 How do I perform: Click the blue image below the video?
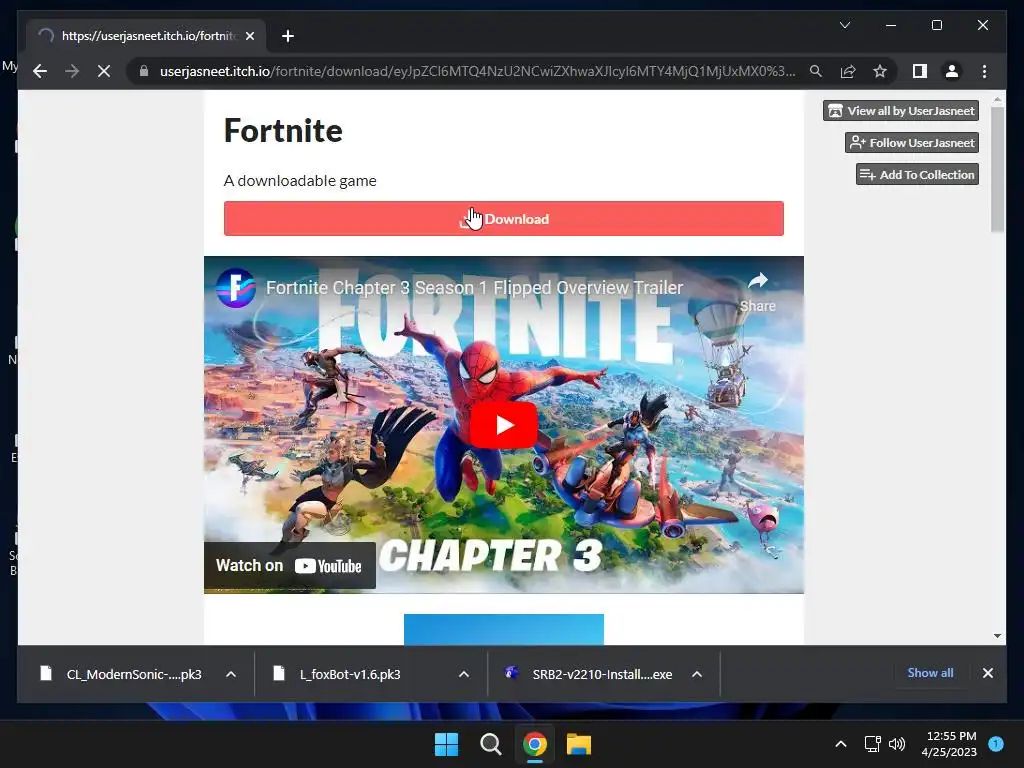point(504,630)
